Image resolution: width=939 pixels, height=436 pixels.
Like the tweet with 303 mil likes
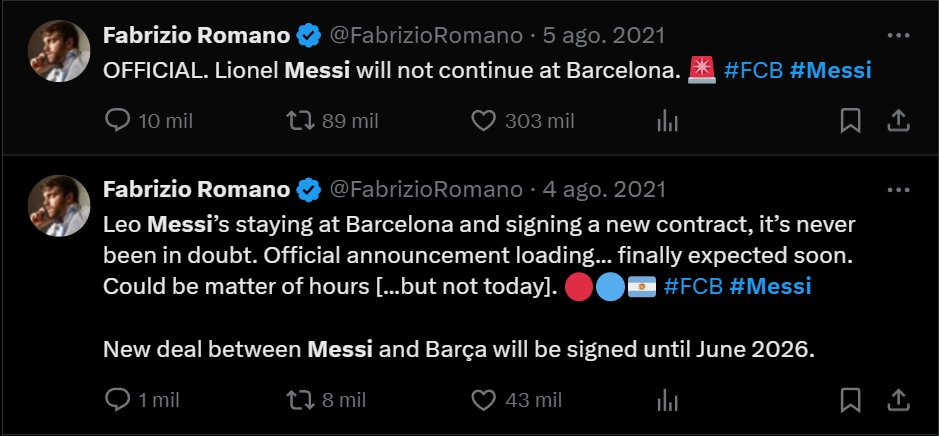coord(483,121)
